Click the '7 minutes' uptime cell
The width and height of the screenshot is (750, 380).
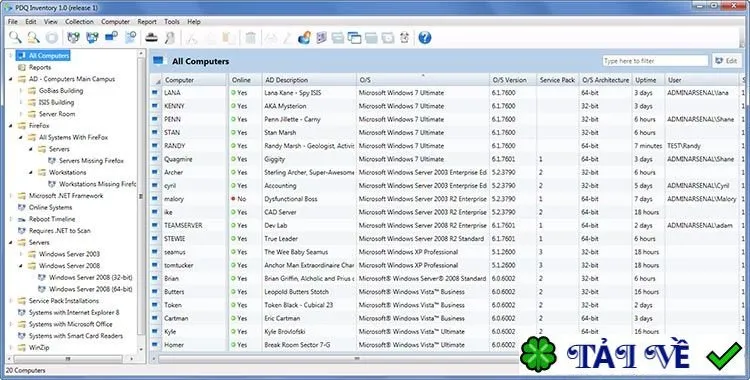coord(648,145)
